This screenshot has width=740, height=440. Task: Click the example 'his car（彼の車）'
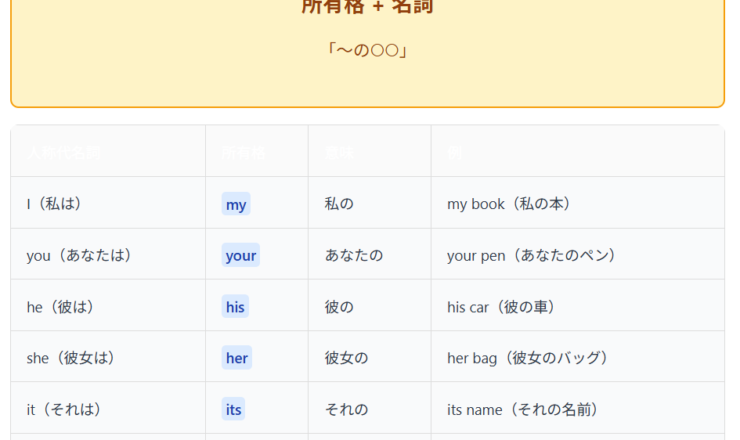pyautogui.click(x=502, y=306)
